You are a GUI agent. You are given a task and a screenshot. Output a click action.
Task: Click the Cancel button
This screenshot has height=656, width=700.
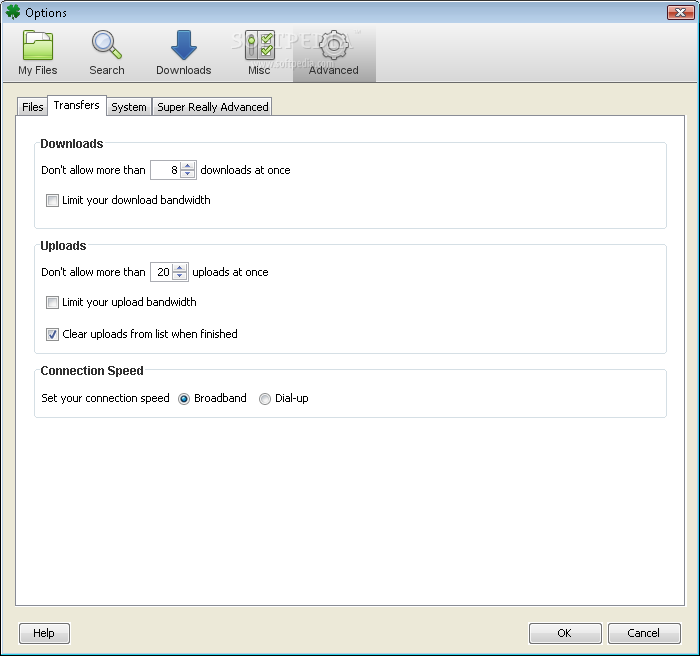tap(644, 633)
